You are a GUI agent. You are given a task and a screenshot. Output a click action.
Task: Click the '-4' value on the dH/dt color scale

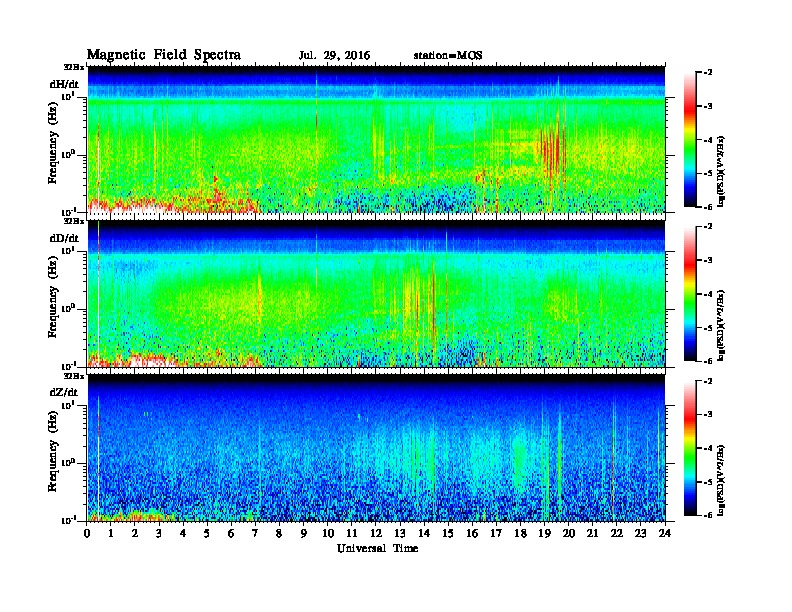[x=708, y=140]
